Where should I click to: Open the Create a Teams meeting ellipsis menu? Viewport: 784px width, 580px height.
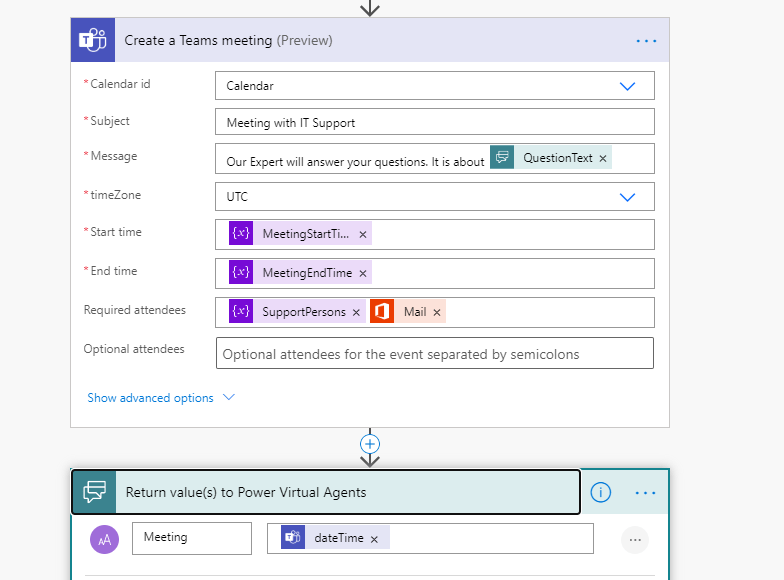pos(646,41)
